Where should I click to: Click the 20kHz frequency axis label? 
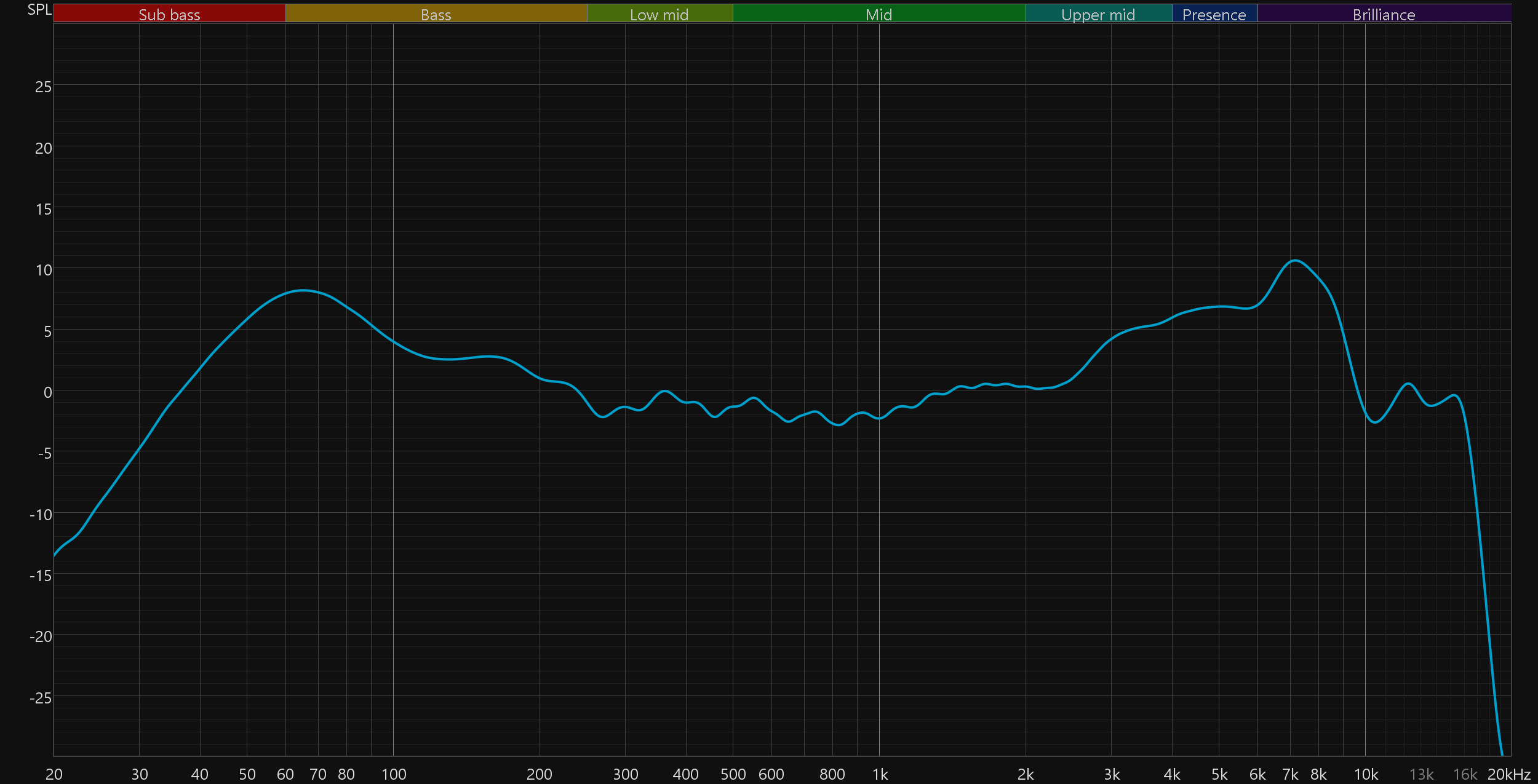click(x=1508, y=774)
